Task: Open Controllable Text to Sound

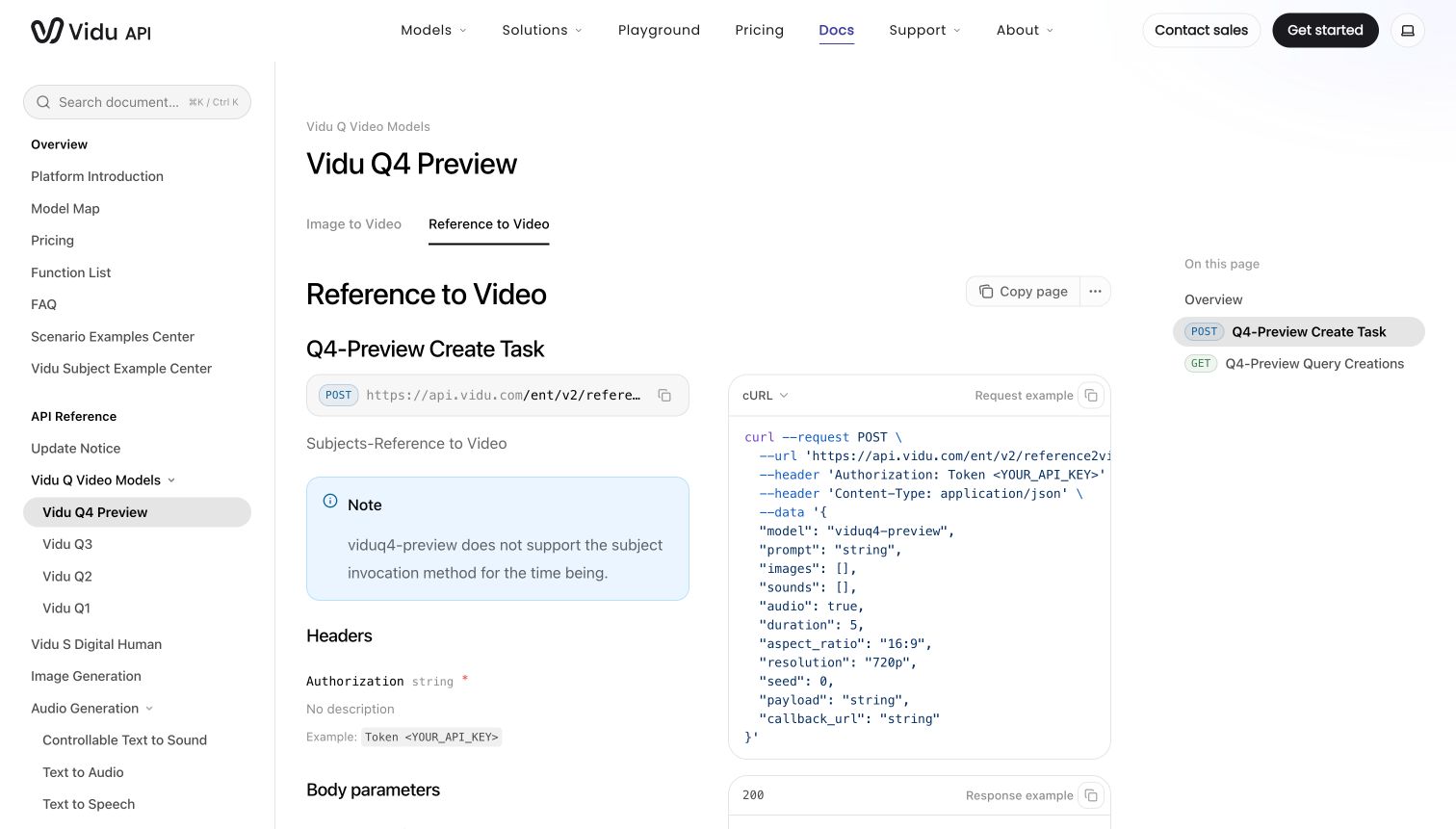Action: tap(124, 740)
